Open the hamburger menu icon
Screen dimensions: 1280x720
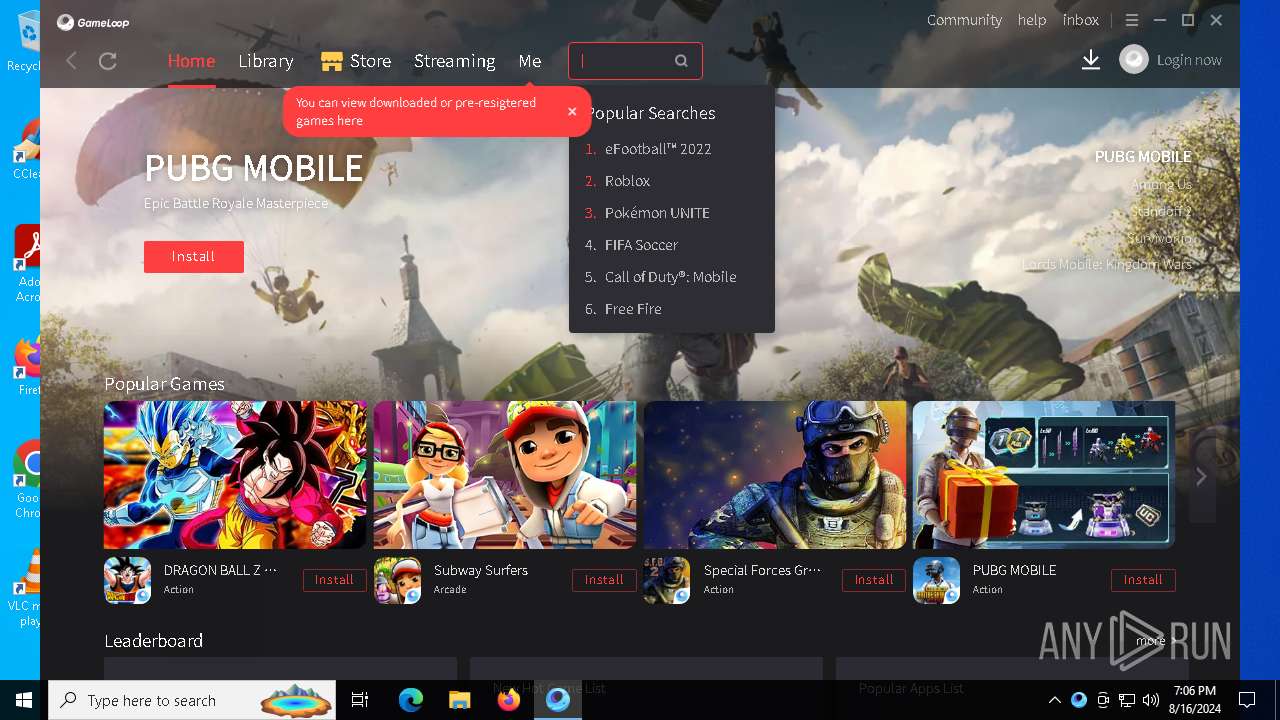(x=1132, y=20)
